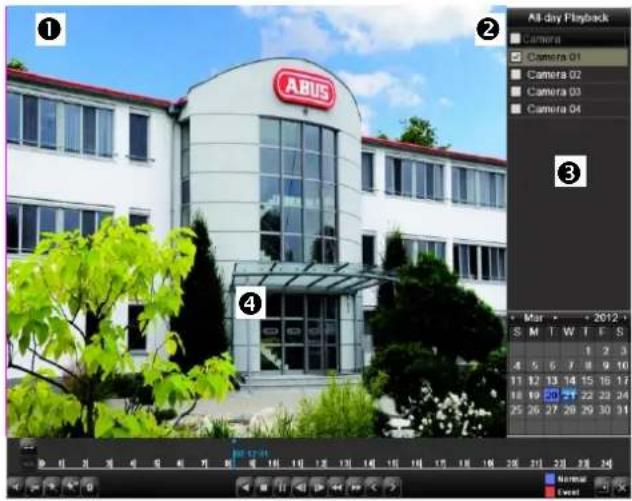Viewport: 632px width, 501px height.
Task: Open tag management, last icon of left group
Action: tap(89, 487)
